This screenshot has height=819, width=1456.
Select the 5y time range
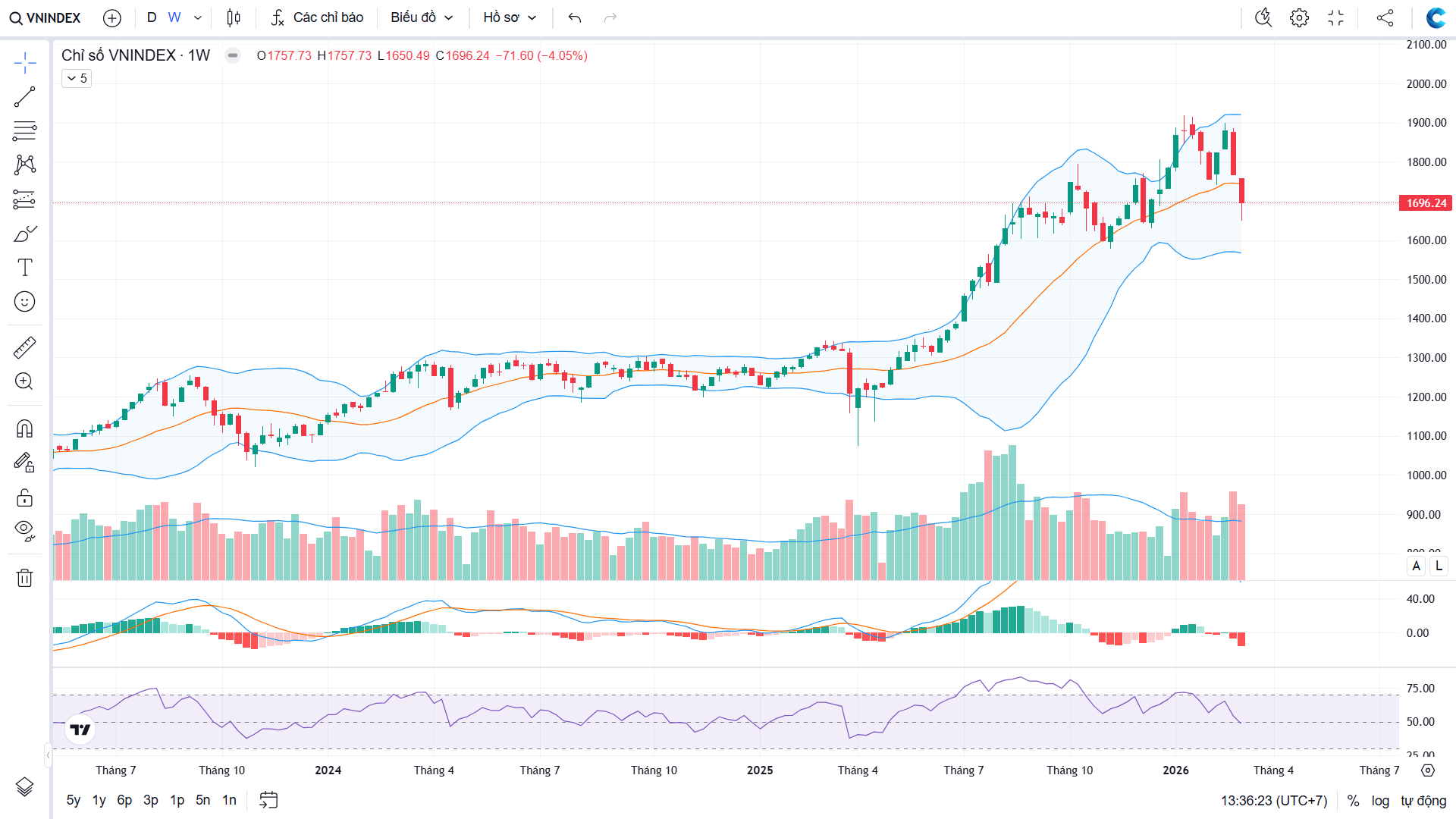coord(73,800)
